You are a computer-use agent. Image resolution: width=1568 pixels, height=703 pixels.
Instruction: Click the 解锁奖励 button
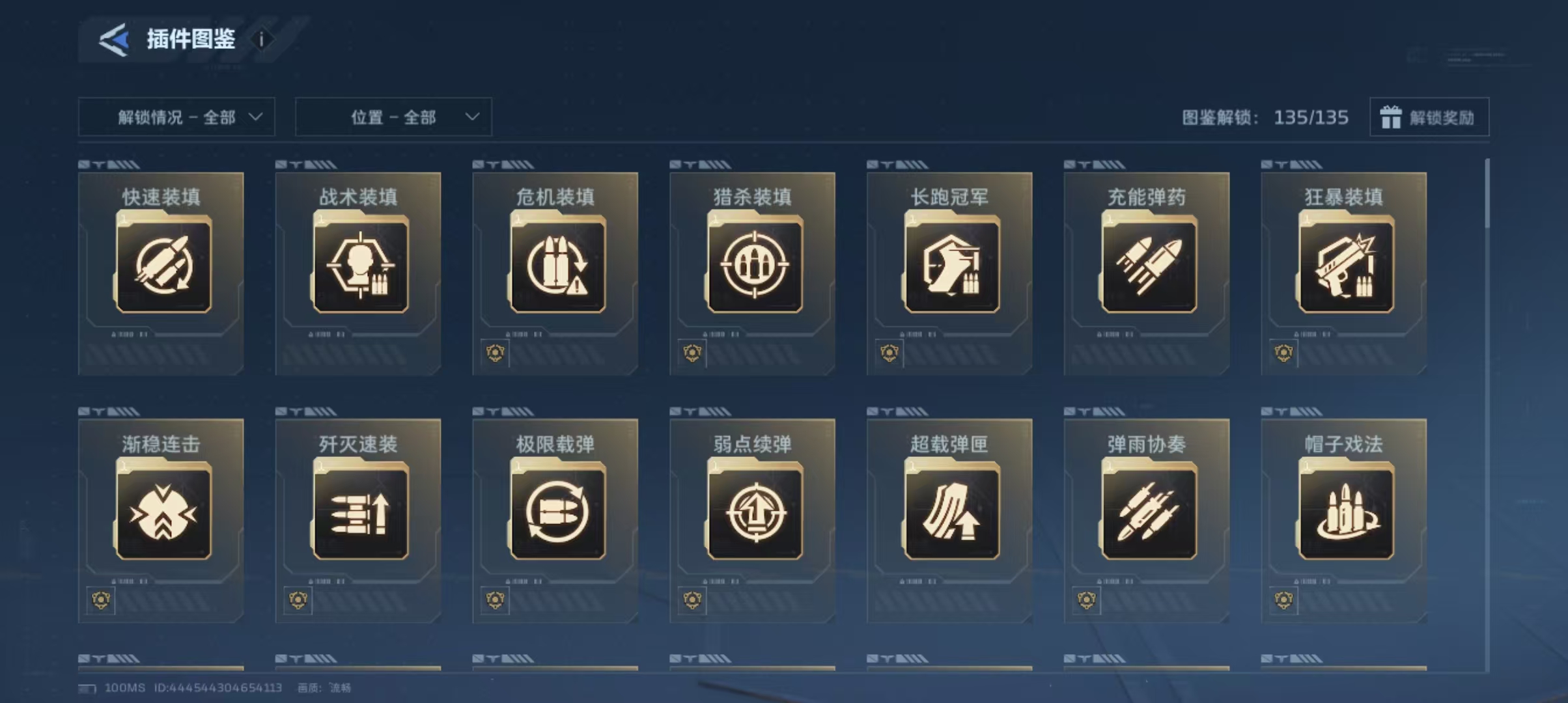point(1429,117)
